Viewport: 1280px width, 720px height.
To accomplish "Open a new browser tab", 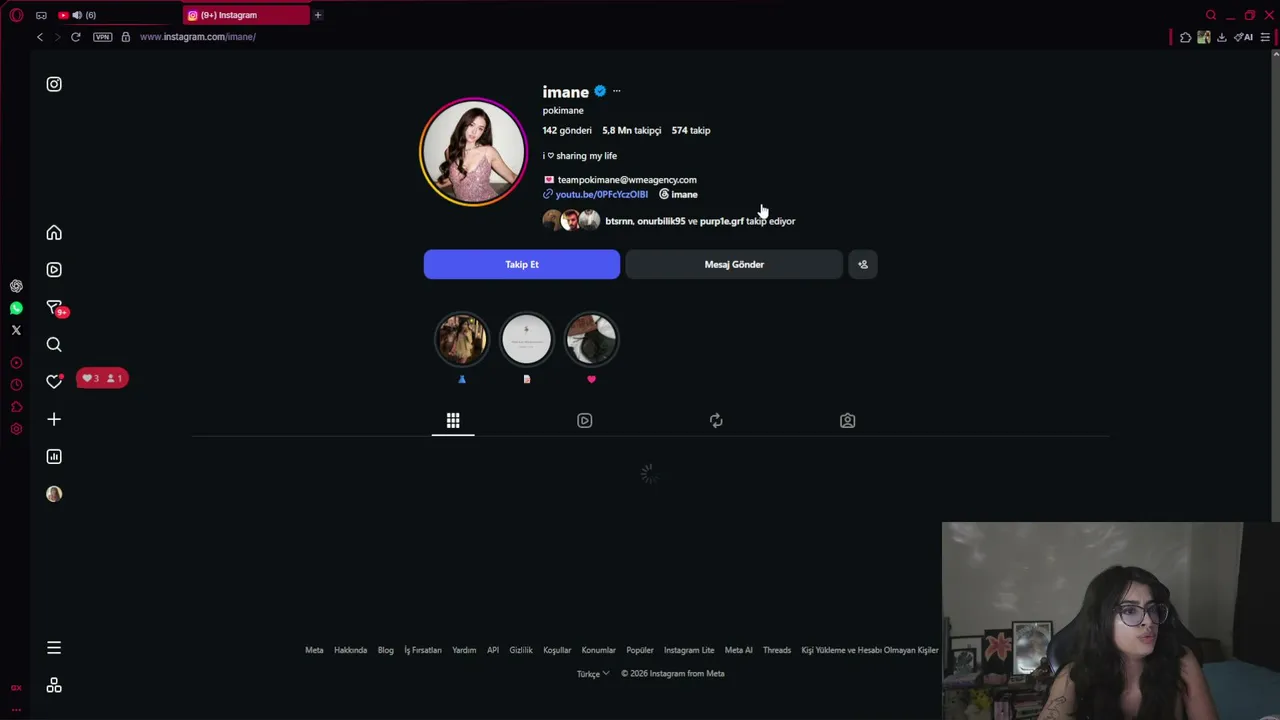I will pyautogui.click(x=318, y=15).
